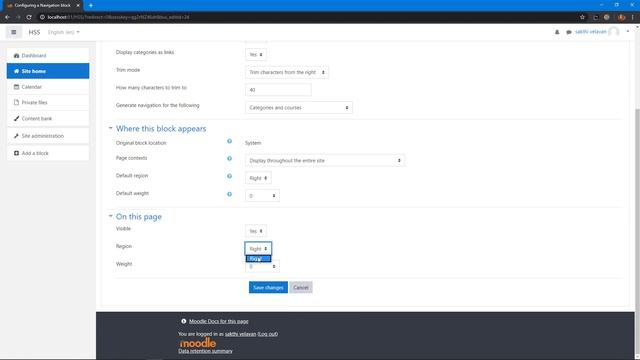
Task: Click the Moodle logo in footer
Action: [198, 342]
